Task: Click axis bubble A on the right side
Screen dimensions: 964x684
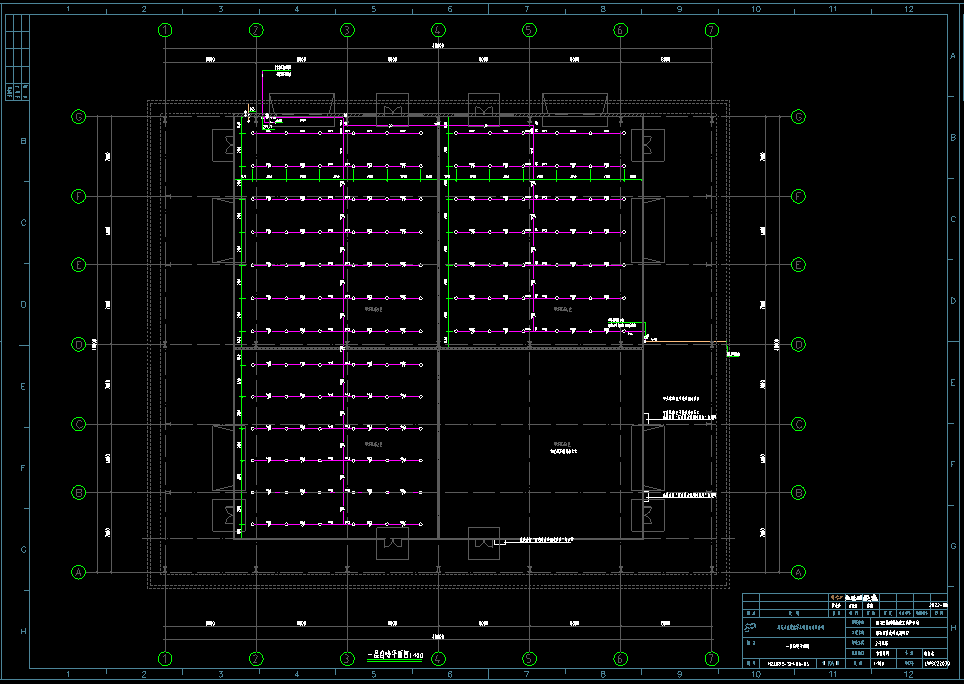Action: (798, 572)
